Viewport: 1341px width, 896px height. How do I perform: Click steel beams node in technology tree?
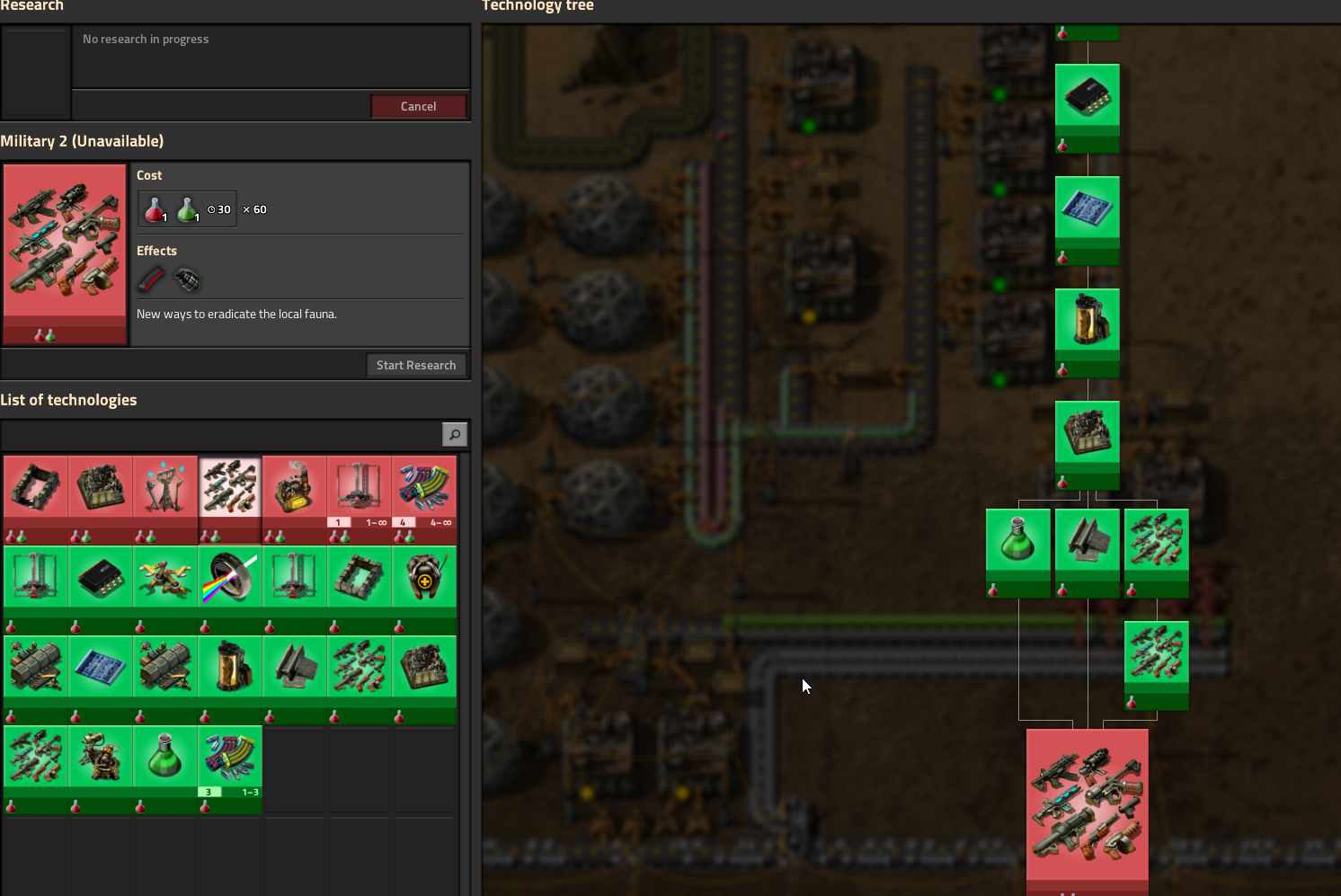point(1088,553)
